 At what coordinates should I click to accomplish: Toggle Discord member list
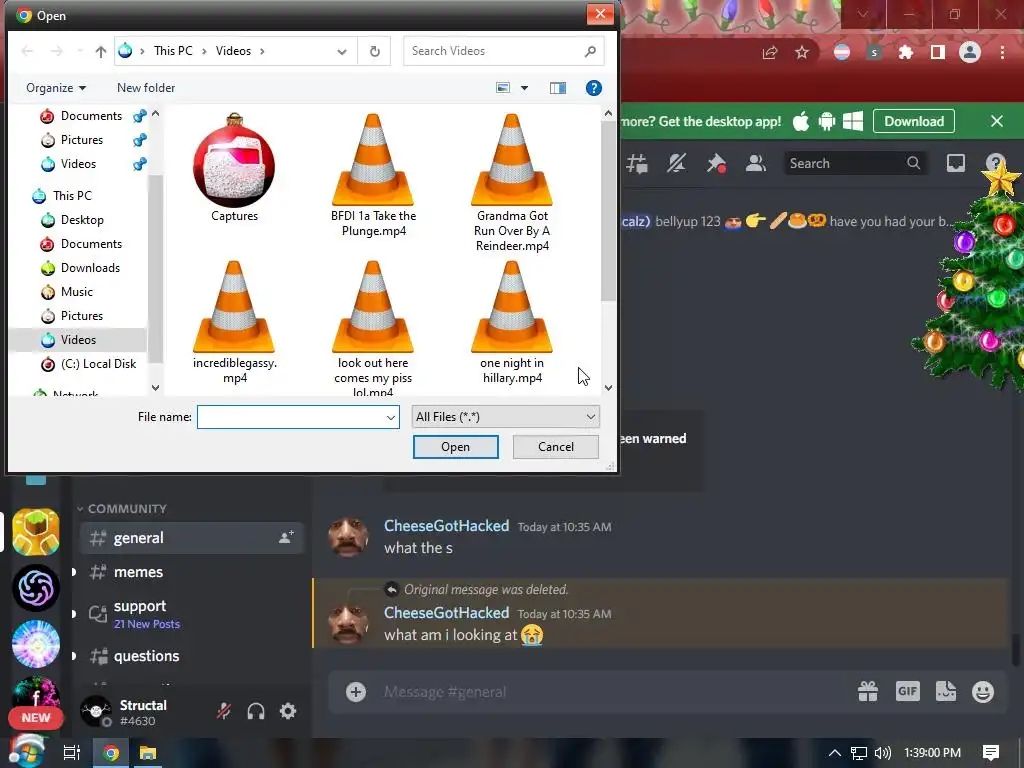pyautogui.click(x=756, y=163)
